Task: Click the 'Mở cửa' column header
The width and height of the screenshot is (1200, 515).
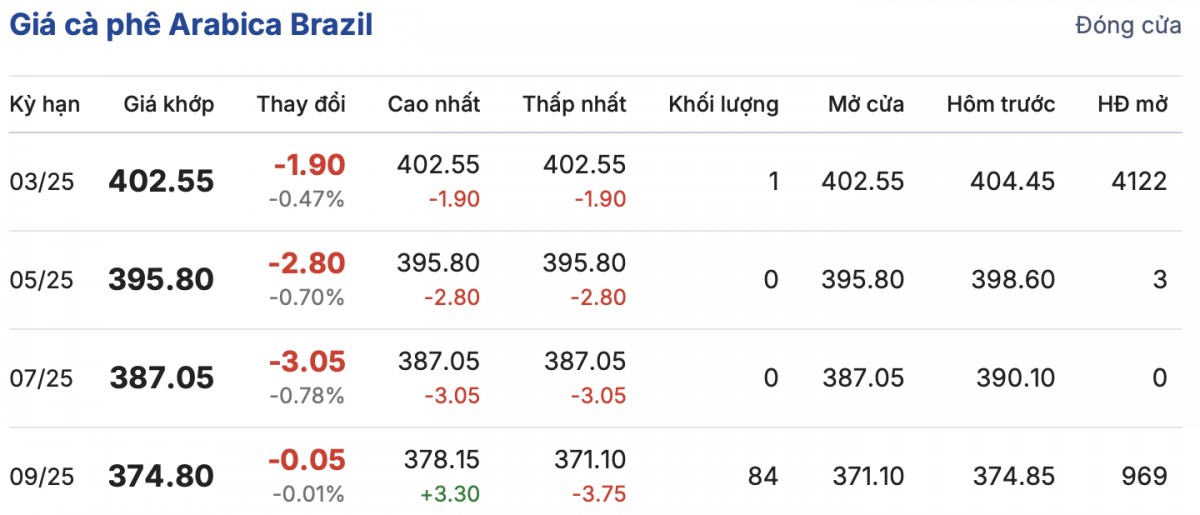Action: [x=866, y=104]
